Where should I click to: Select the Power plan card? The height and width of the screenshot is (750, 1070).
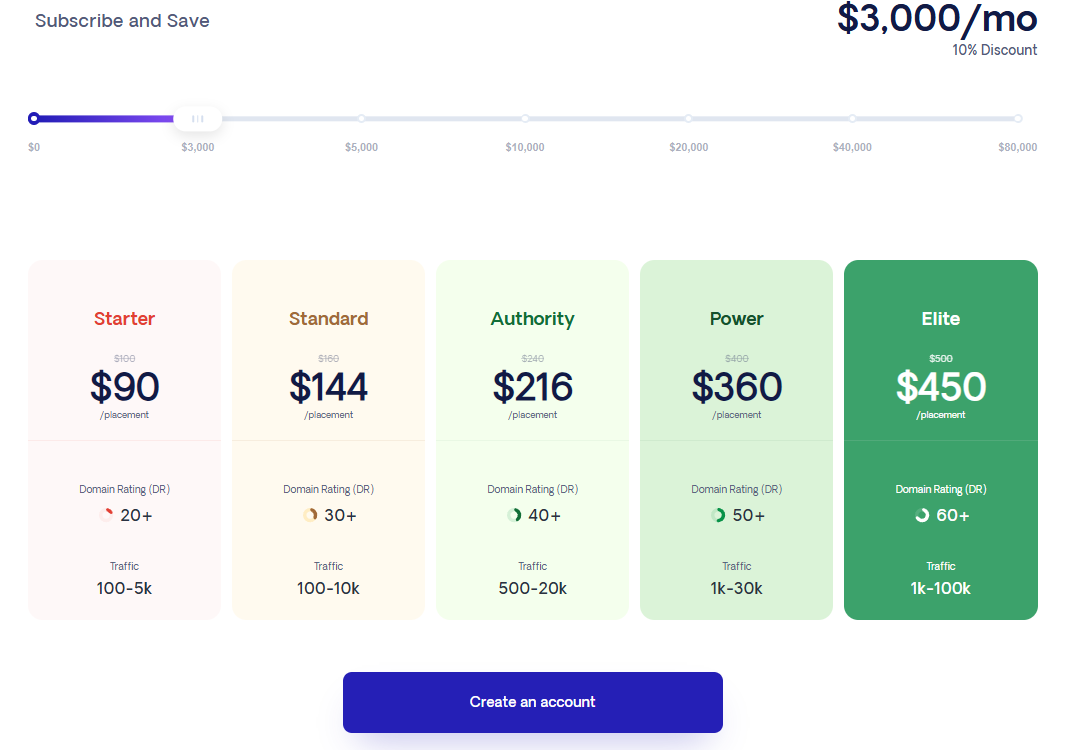(736, 438)
